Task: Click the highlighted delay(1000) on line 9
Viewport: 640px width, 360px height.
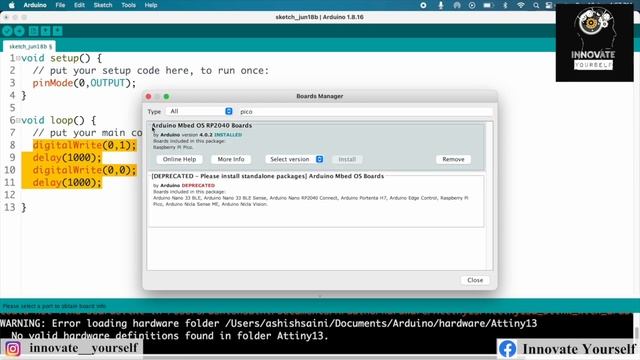Action: 67,158
